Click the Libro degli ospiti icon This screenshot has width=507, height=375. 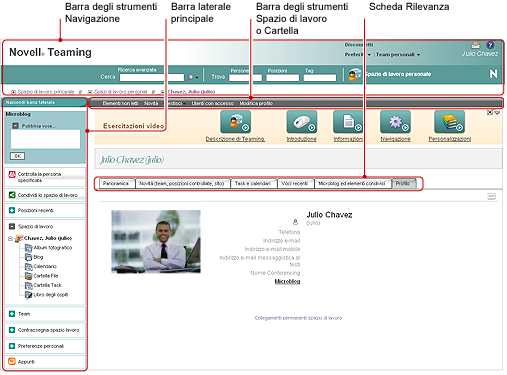click(x=29, y=295)
